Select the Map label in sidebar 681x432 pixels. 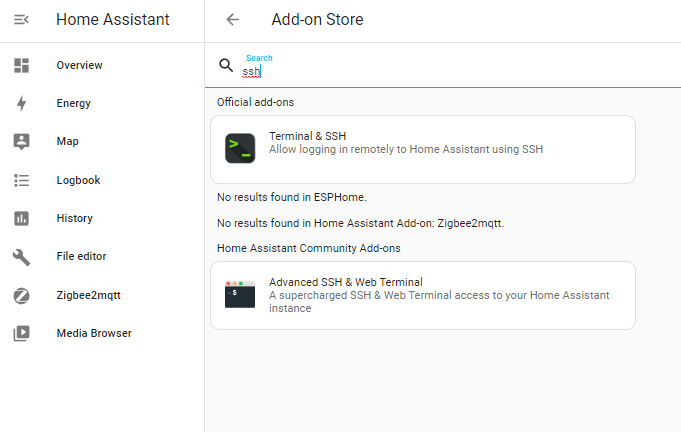pos(67,141)
